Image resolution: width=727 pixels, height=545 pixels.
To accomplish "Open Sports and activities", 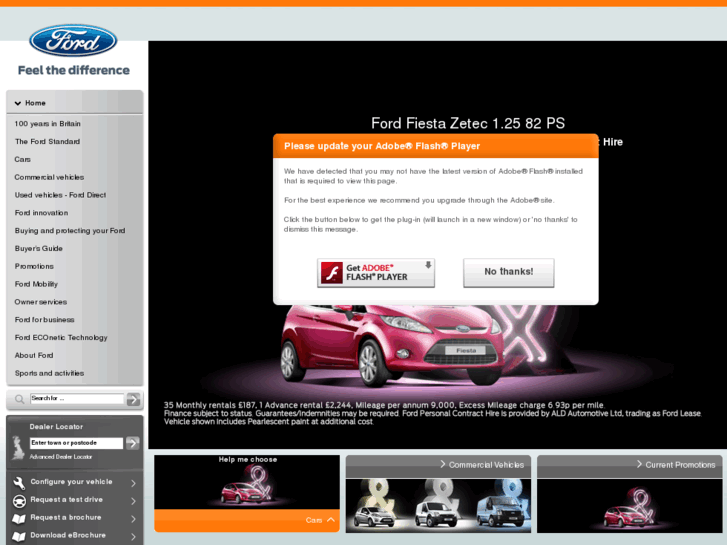I will (x=49, y=373).
